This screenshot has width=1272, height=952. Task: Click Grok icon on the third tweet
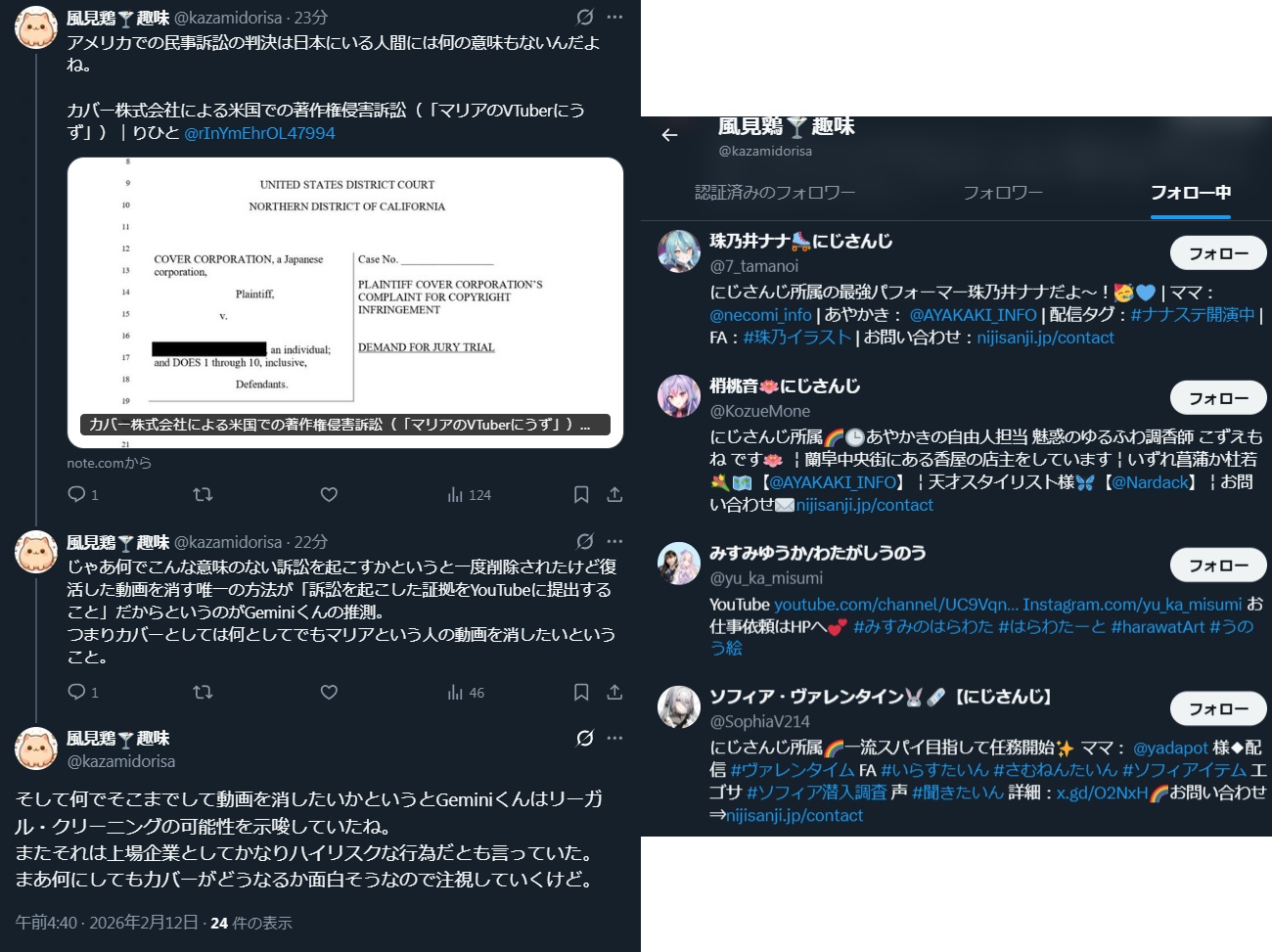585,739
